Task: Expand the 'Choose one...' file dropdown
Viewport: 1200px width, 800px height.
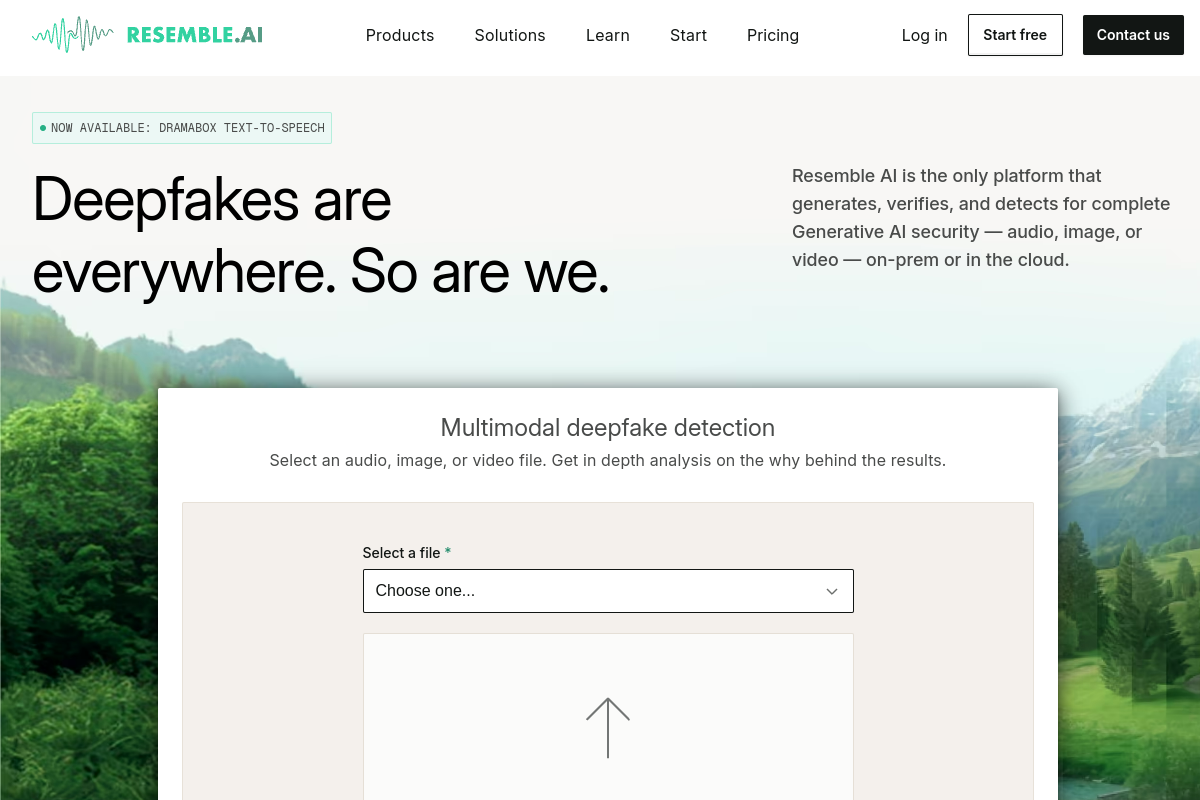Action: 608,591
